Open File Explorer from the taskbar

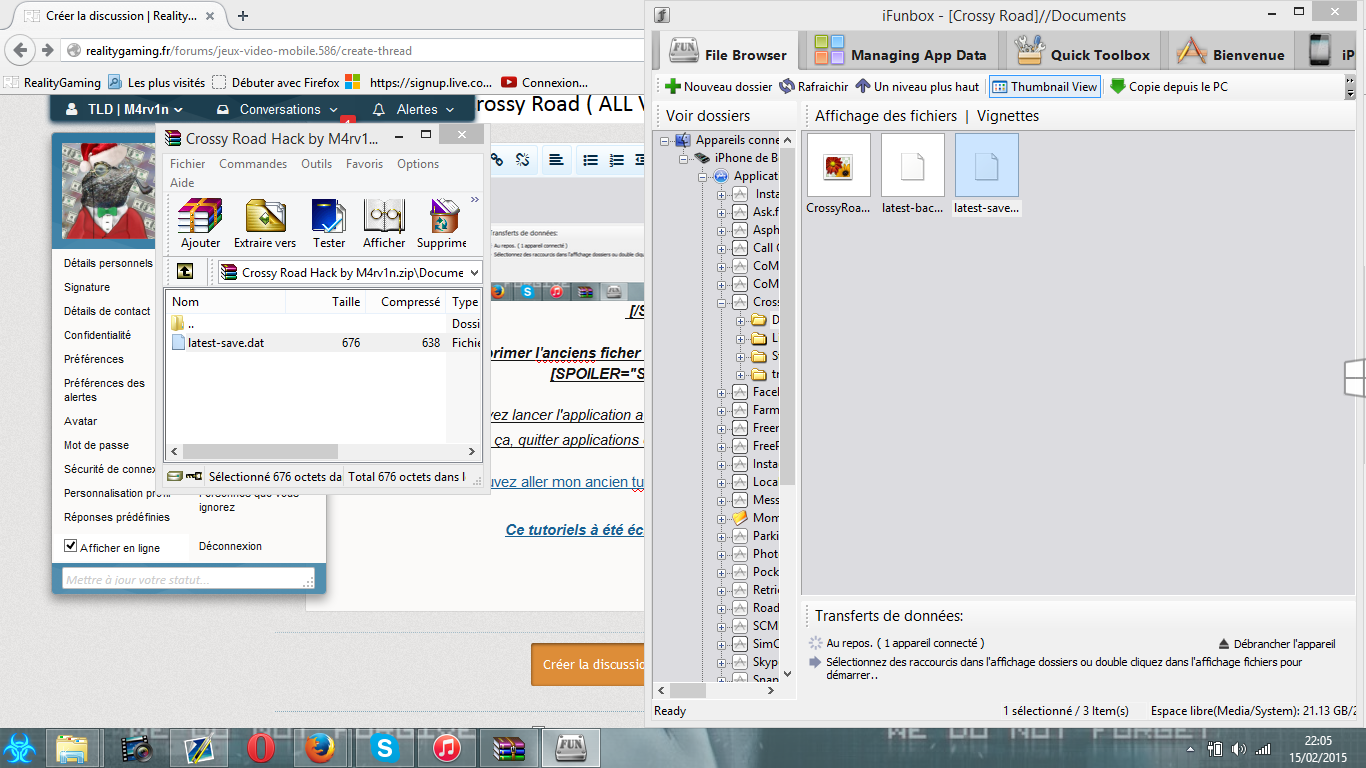[72, 748]
